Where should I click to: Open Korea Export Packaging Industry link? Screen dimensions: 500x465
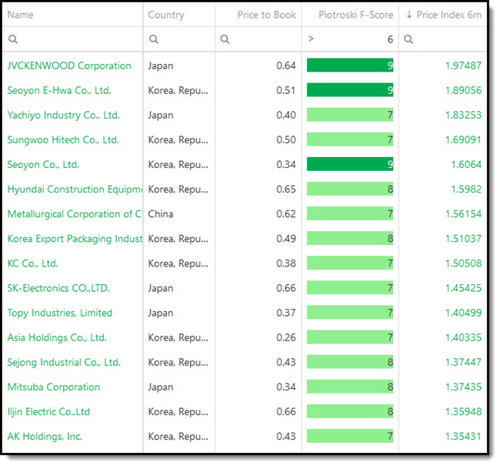[x=75, y=239]
